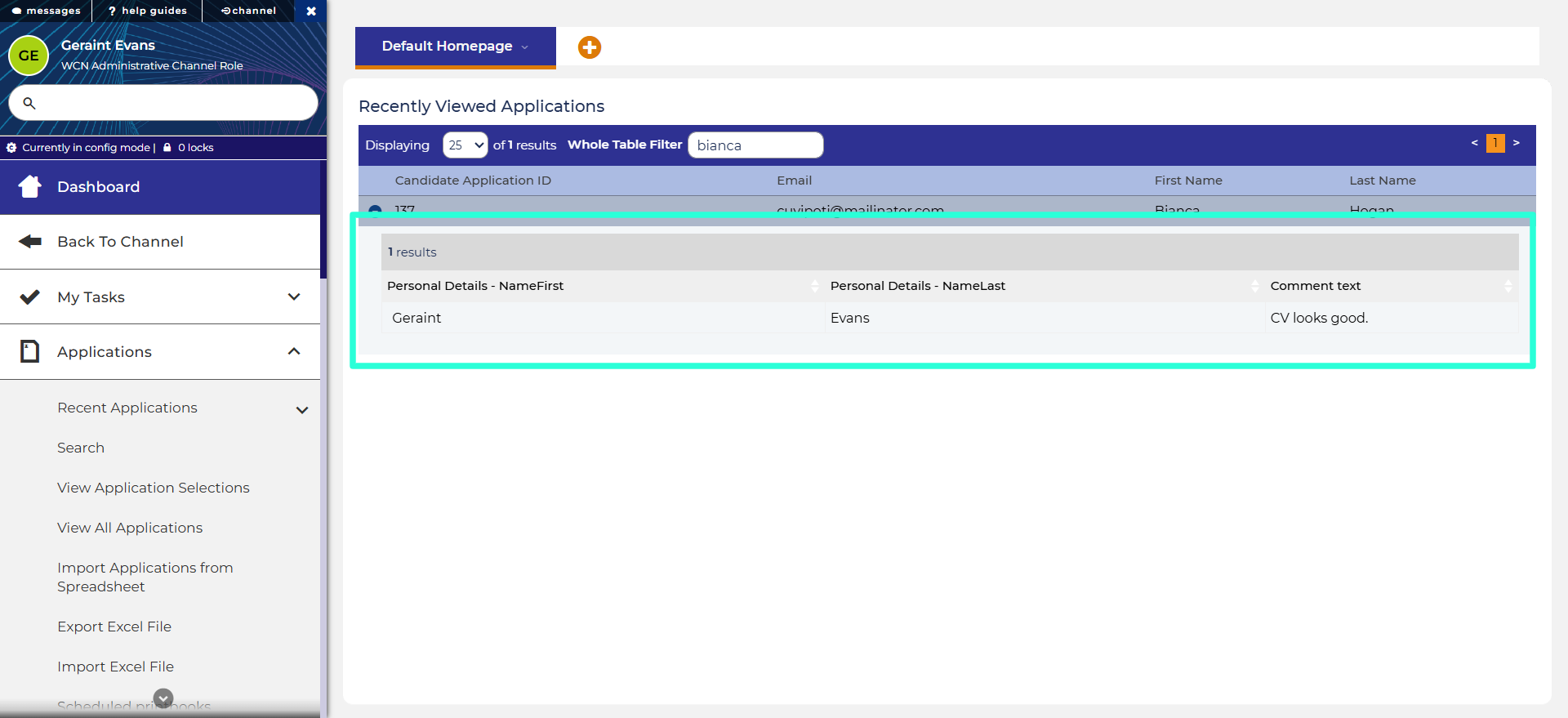Open Import Applications from Spreadsheet
This screenshot has height=718, width=1568.
point(145,577)
